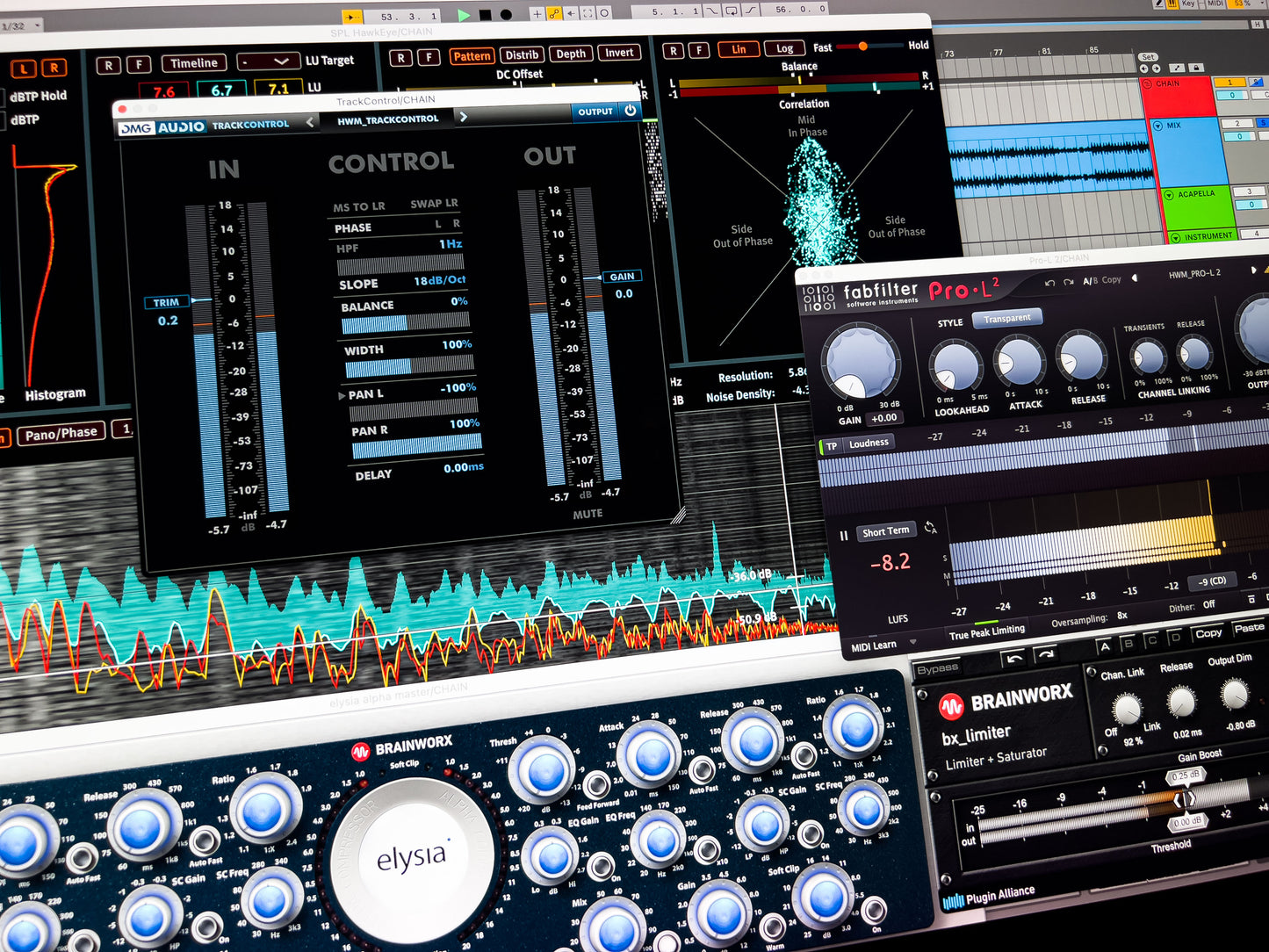
Task: Adjust HawkEye's Fast to Hold slider
Action: tap(869, 46)
